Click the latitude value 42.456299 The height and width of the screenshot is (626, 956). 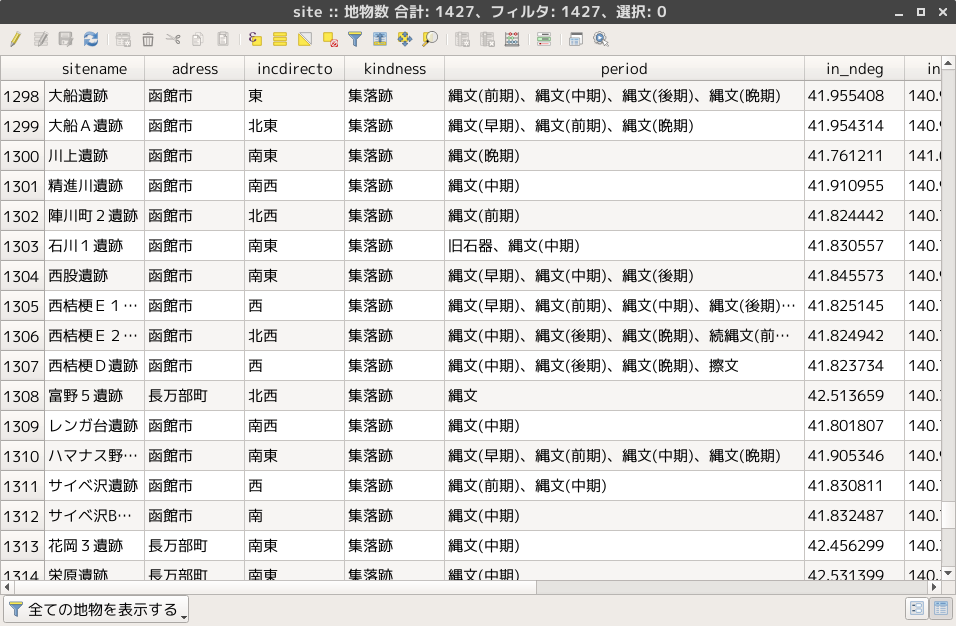tap(854, 546)
